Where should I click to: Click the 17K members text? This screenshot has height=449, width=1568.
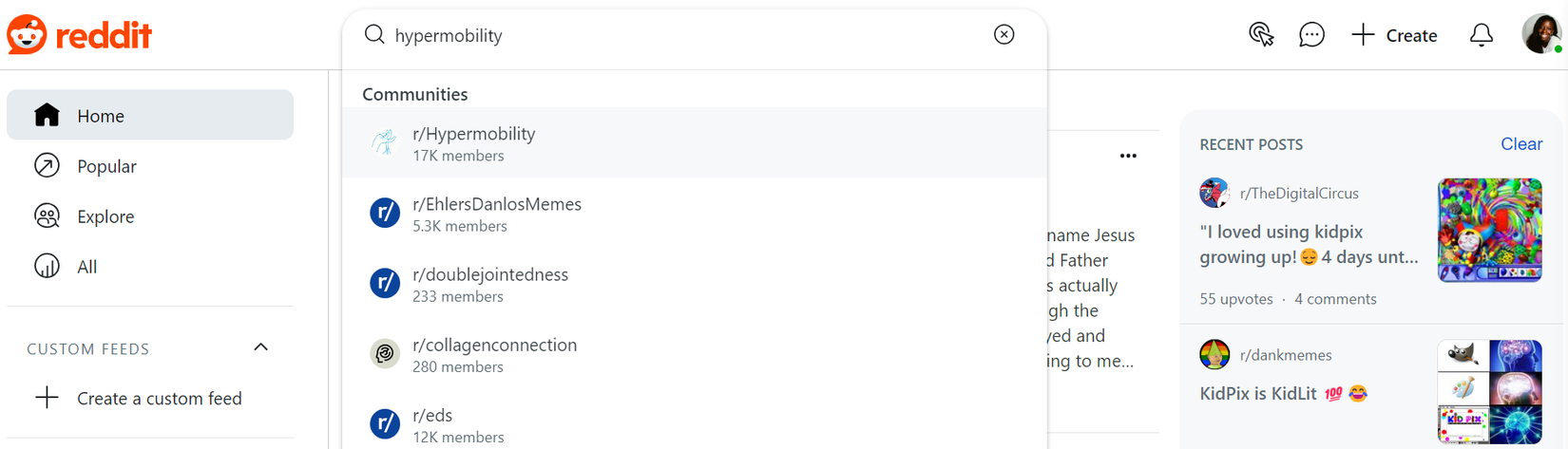(x=458, y=156)
